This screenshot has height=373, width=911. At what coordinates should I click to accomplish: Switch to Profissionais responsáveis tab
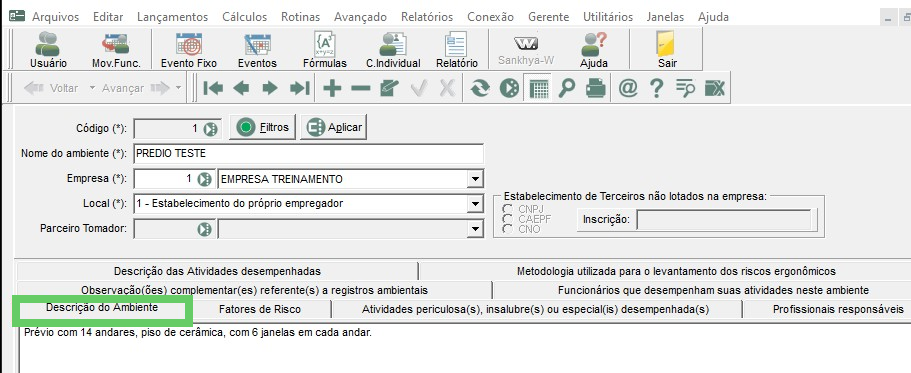coord(838,310)
